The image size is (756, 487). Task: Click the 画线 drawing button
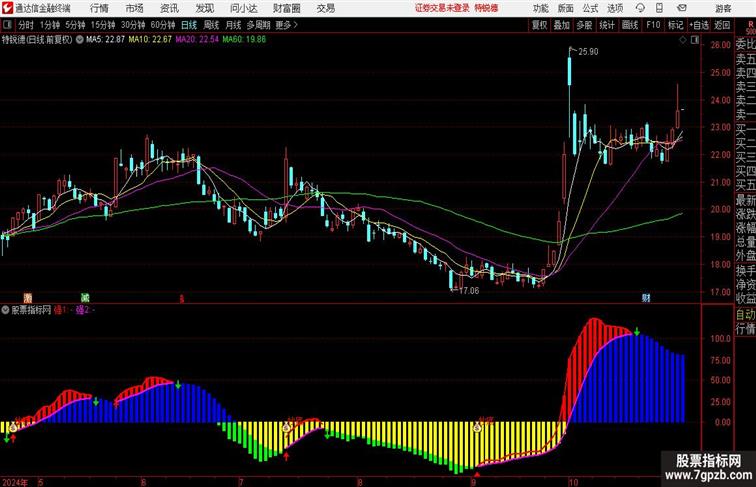(630, 25)
